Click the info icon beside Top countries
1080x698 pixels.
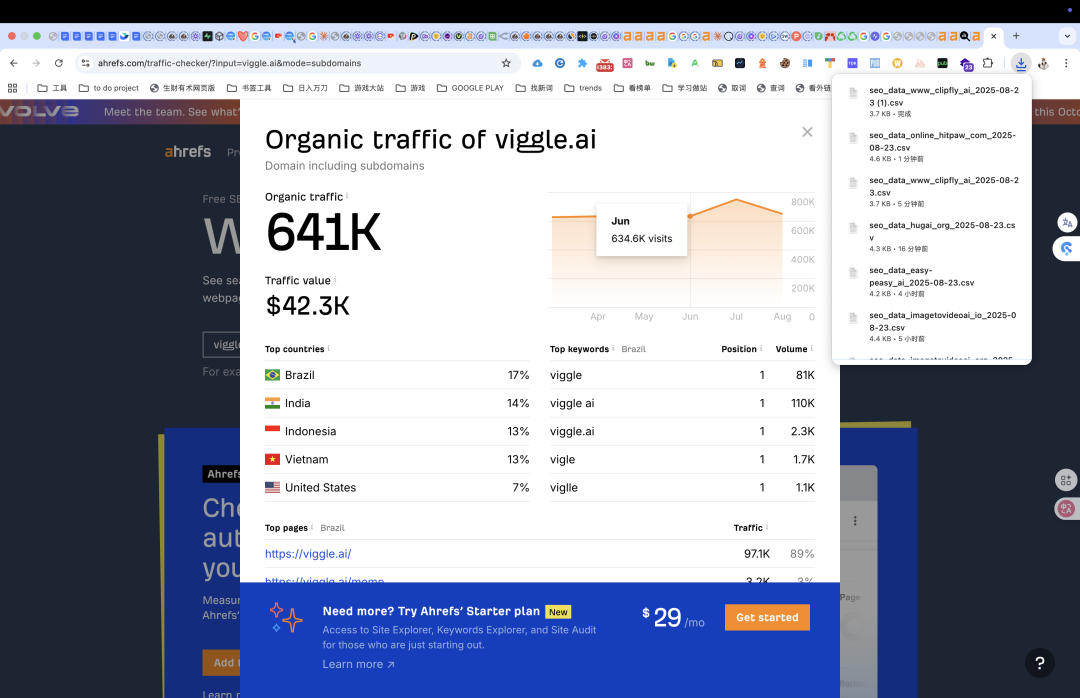point(329,348)
